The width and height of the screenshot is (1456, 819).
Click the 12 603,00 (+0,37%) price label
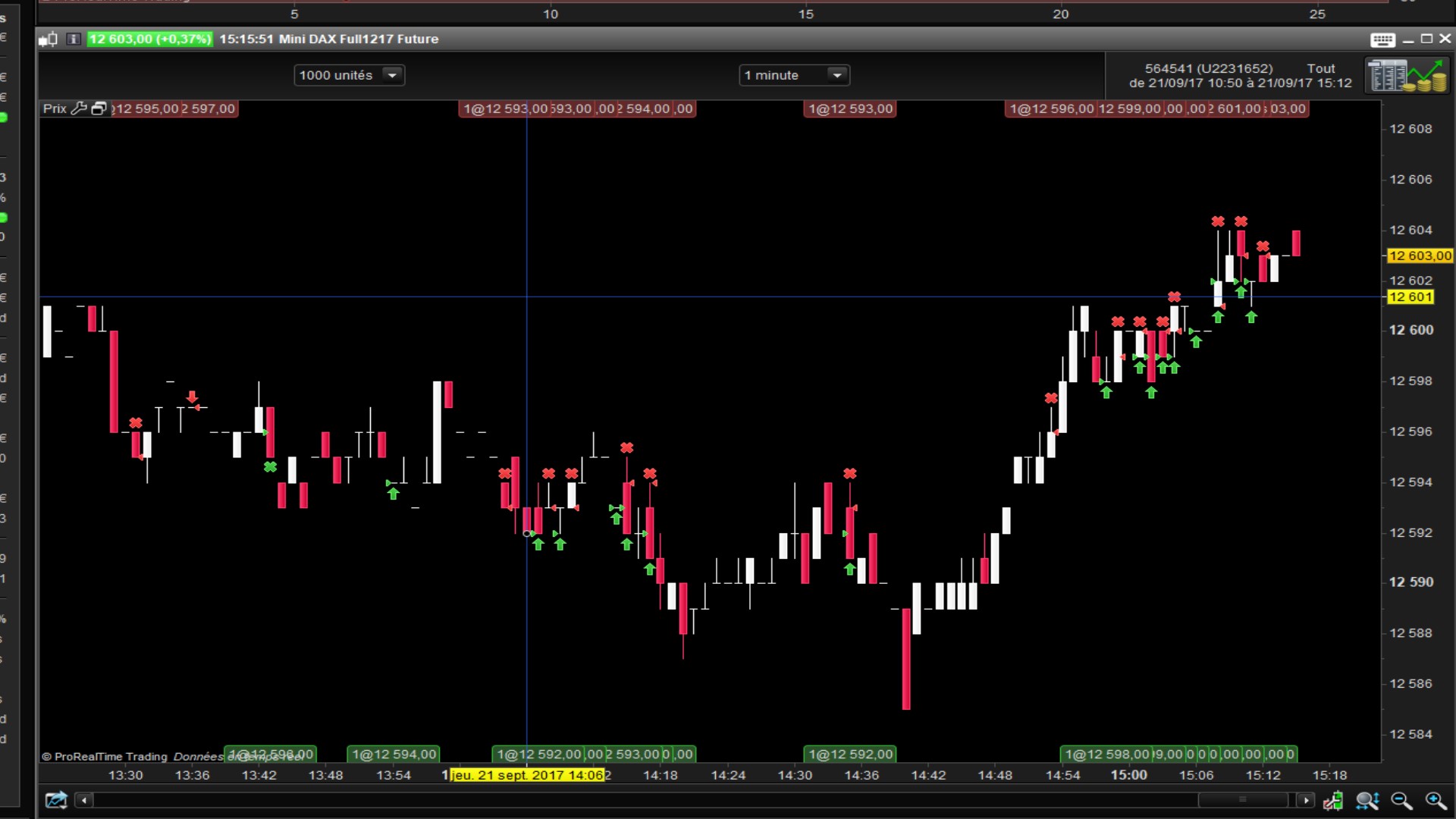150,39
